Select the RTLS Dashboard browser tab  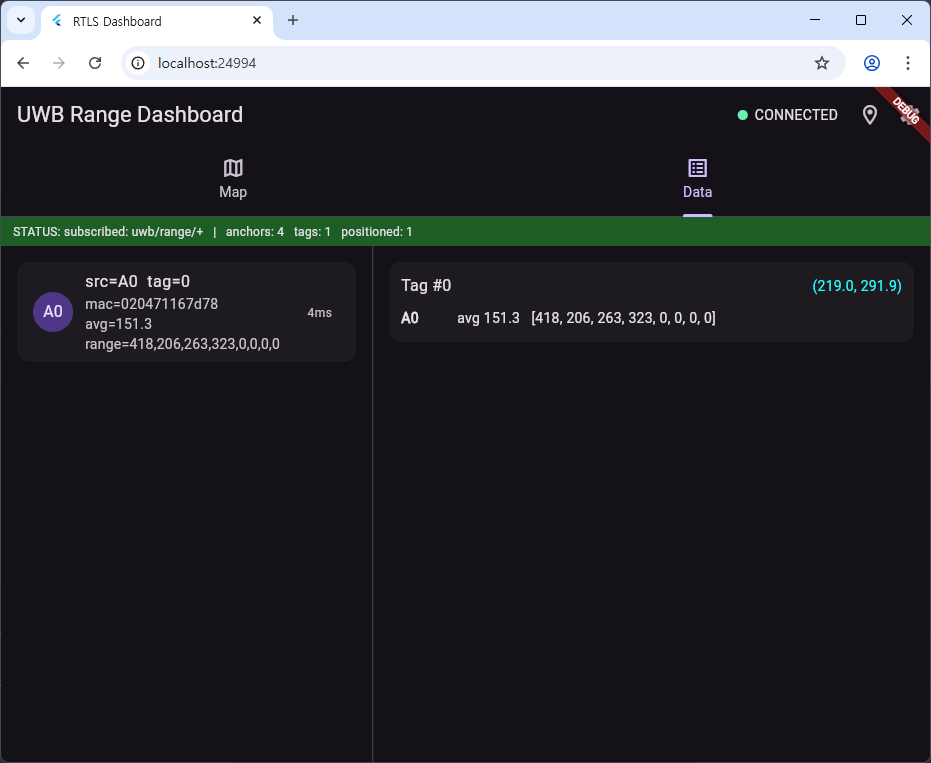pyautogui.click(x=157, y=21)
